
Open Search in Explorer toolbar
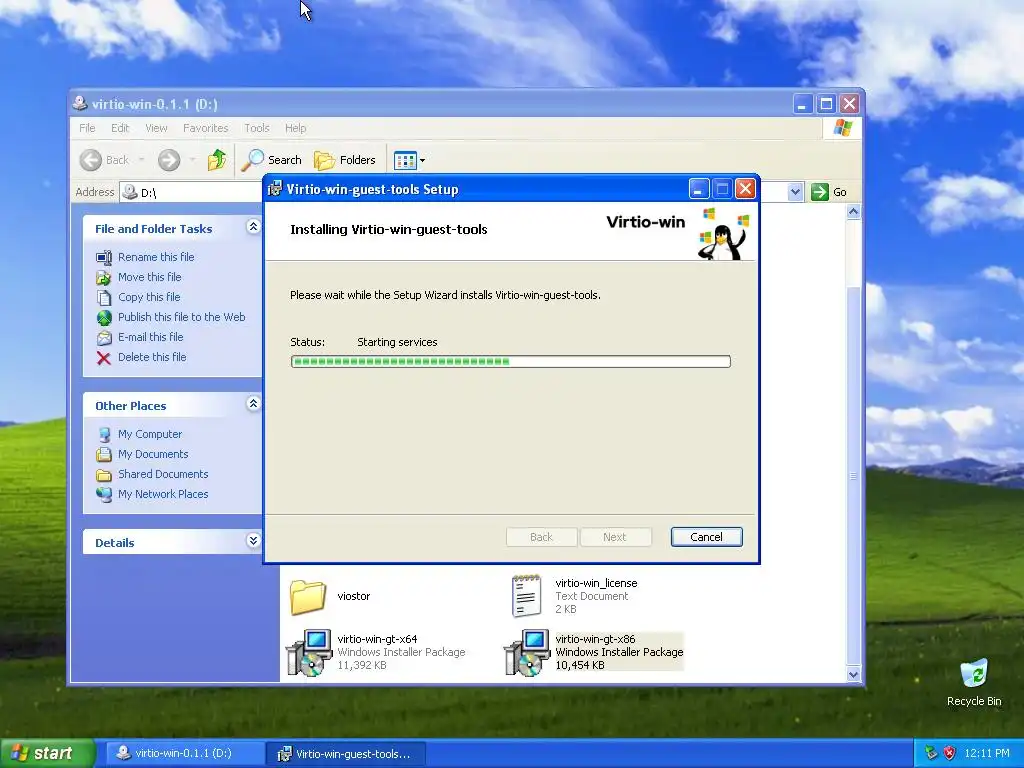click(272, 160)
